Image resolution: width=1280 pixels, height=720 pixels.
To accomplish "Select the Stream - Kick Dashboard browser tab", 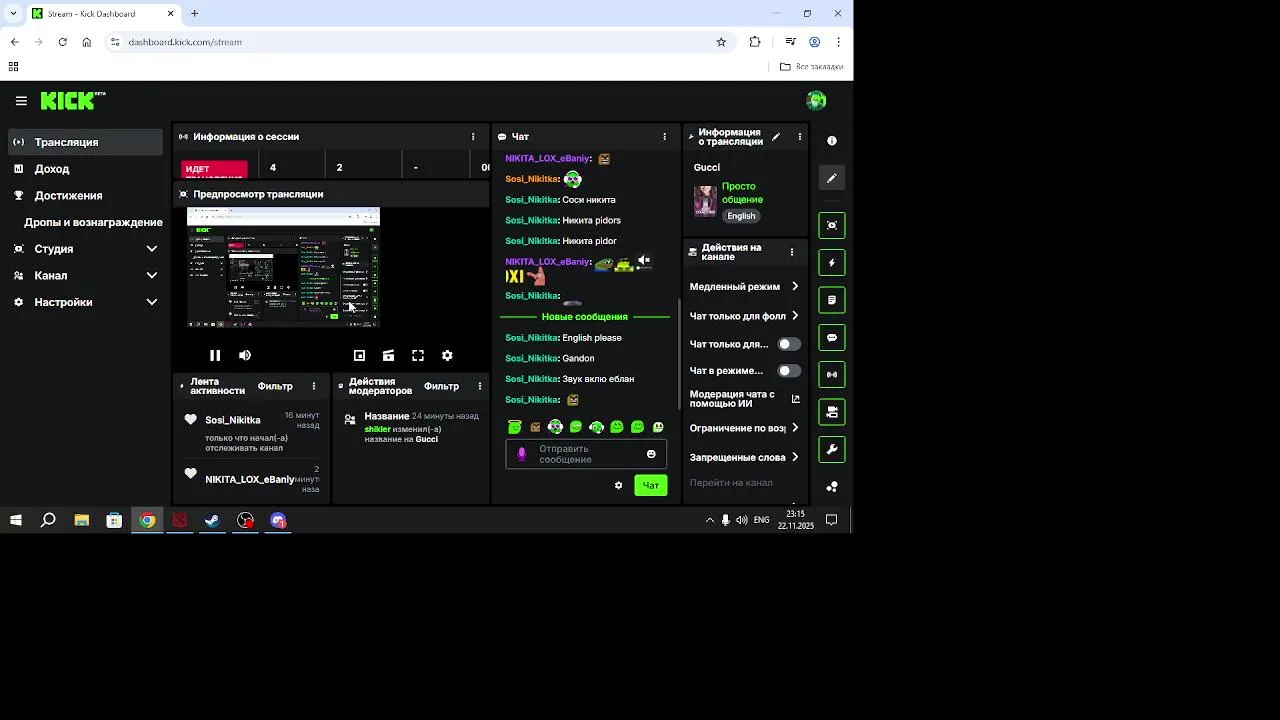I will (103, 13).
